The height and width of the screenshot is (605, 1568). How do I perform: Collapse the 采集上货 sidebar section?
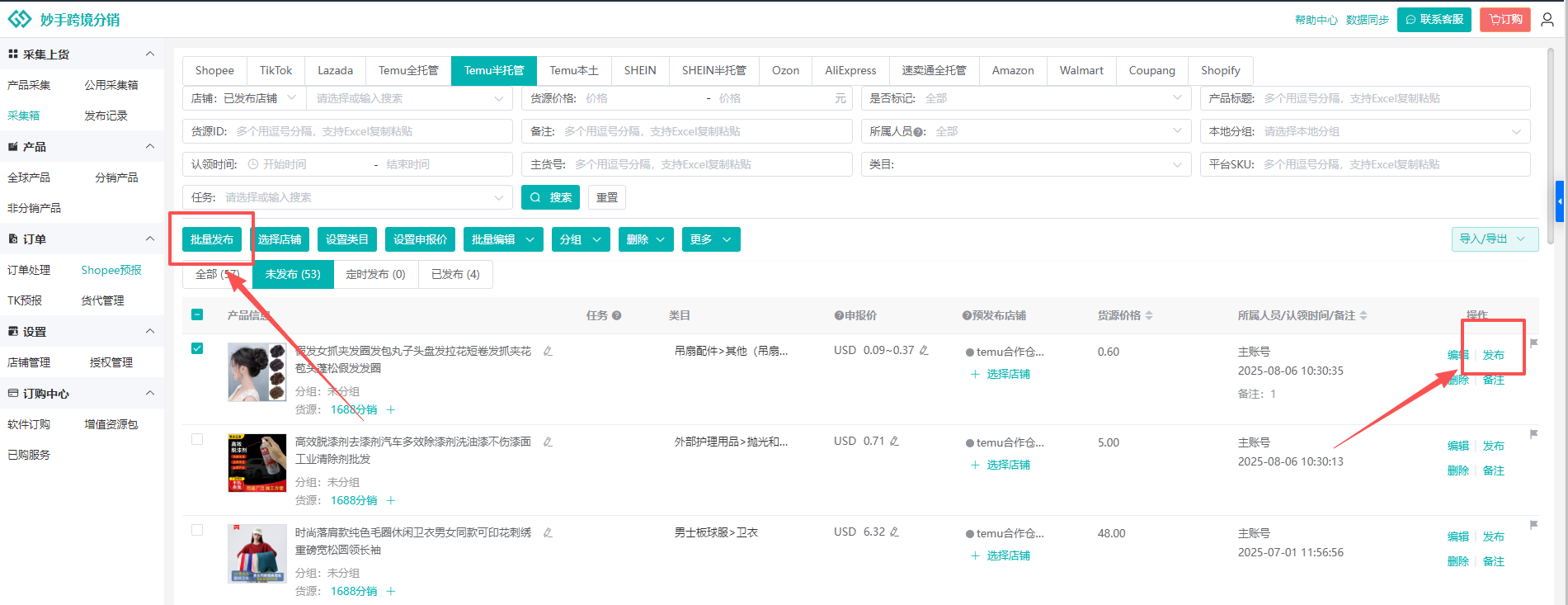coord(149,54)
